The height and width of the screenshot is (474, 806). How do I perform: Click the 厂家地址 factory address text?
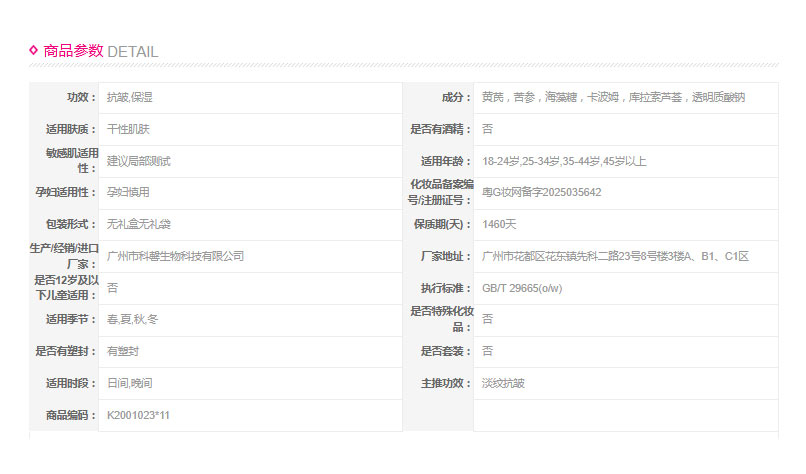point(615,256)
